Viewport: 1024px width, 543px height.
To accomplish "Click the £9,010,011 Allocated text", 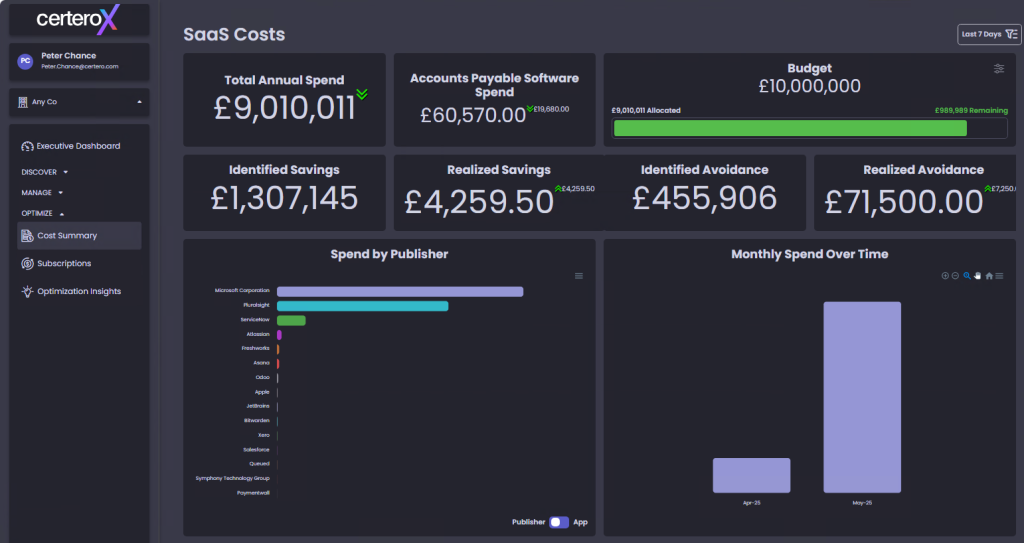I will 646,110.
